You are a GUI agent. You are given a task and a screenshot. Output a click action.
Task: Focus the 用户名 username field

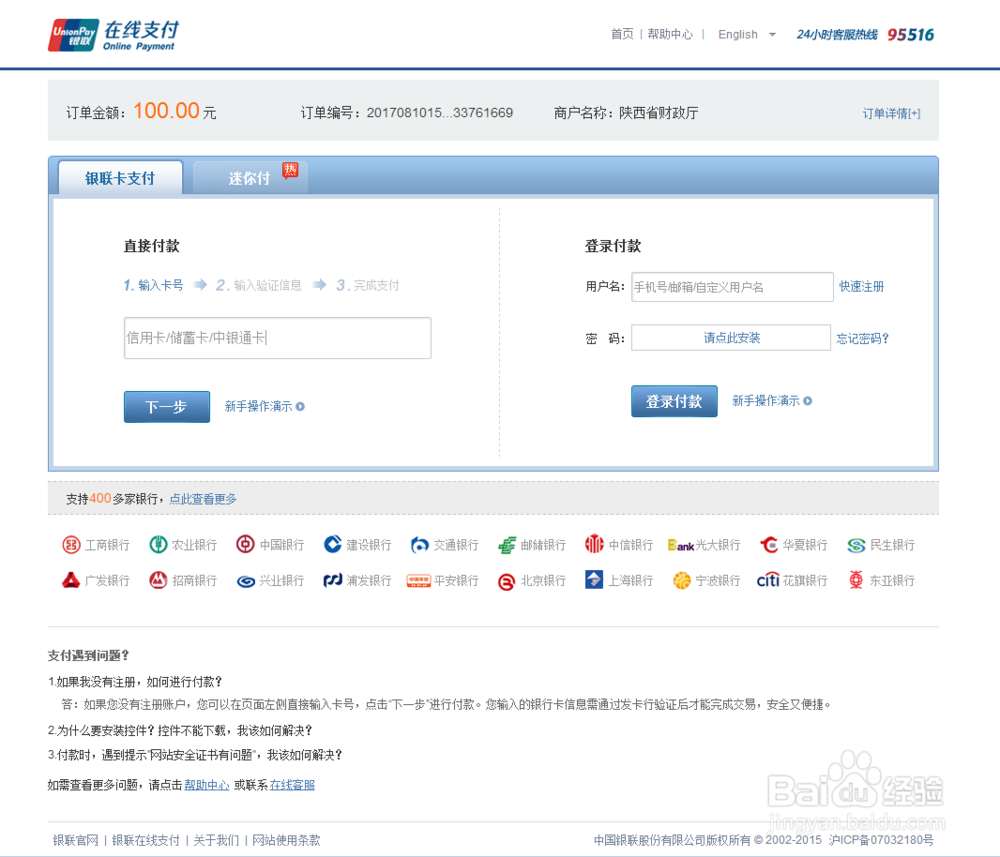click(x=732, y=287)
